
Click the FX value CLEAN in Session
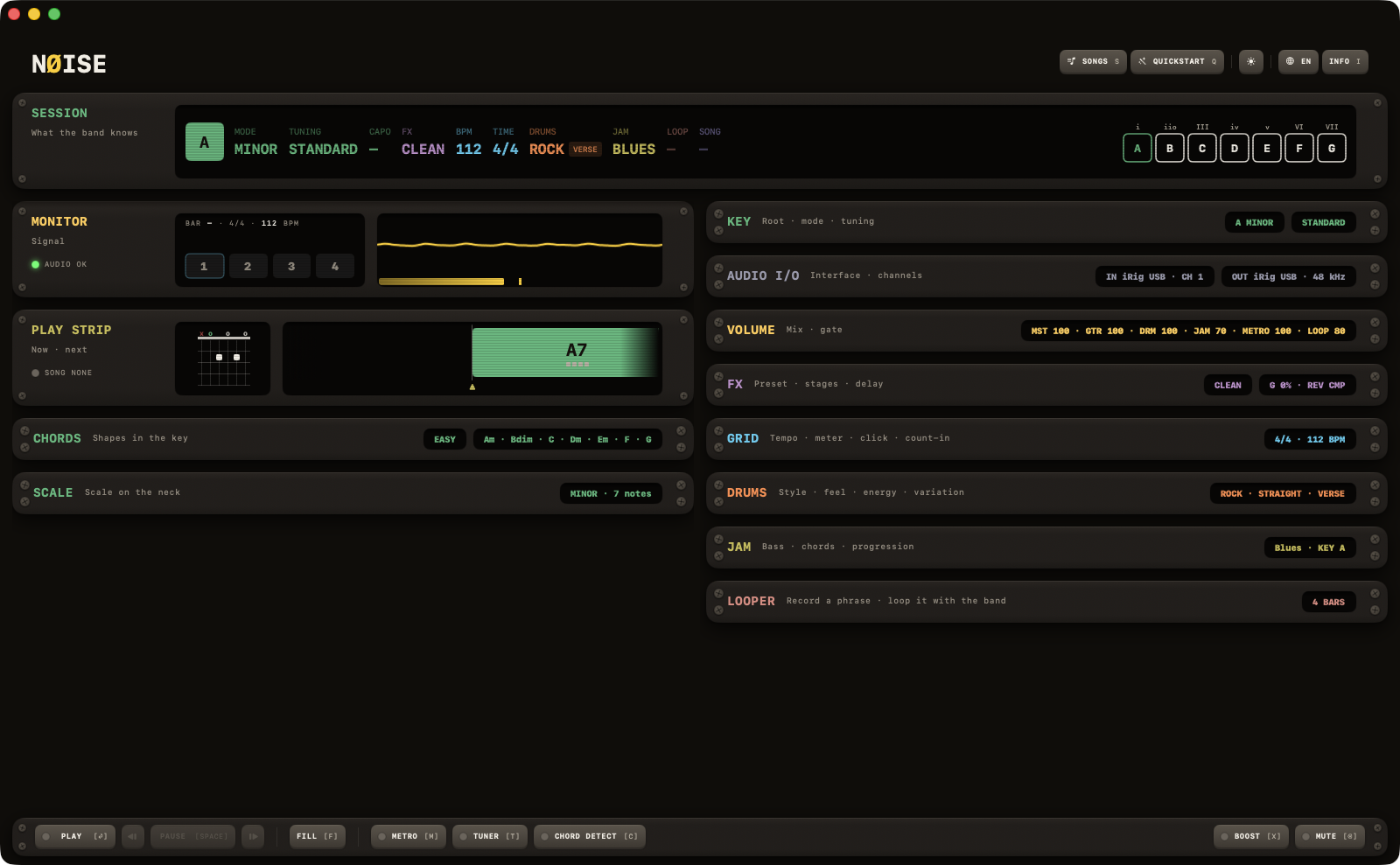(x=423, y=150)
